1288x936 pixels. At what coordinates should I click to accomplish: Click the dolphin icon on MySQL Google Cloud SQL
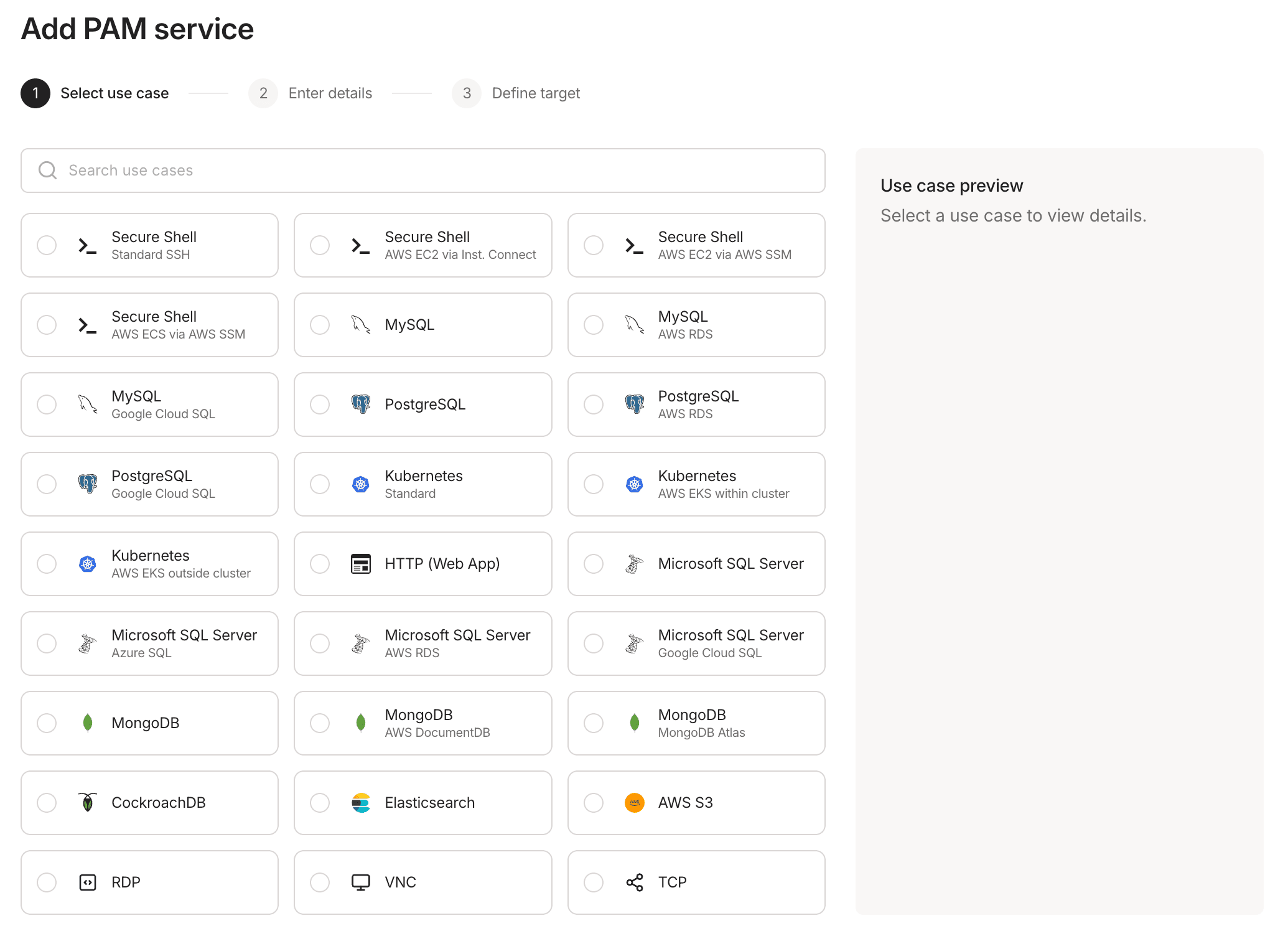88,405
